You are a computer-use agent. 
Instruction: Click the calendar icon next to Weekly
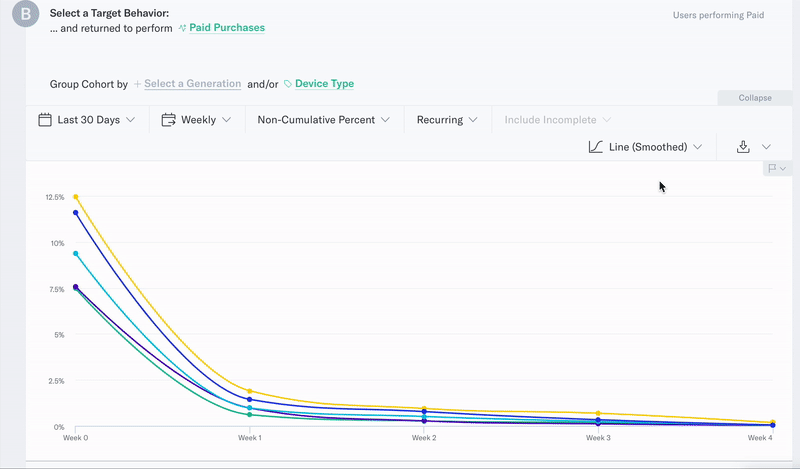[x=169, y=120]
